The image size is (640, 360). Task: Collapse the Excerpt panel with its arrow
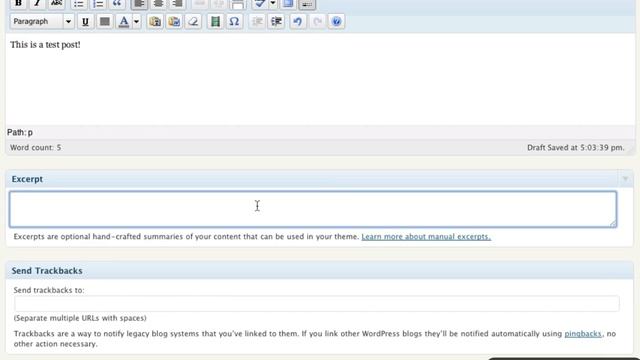(x=625, y=179)
